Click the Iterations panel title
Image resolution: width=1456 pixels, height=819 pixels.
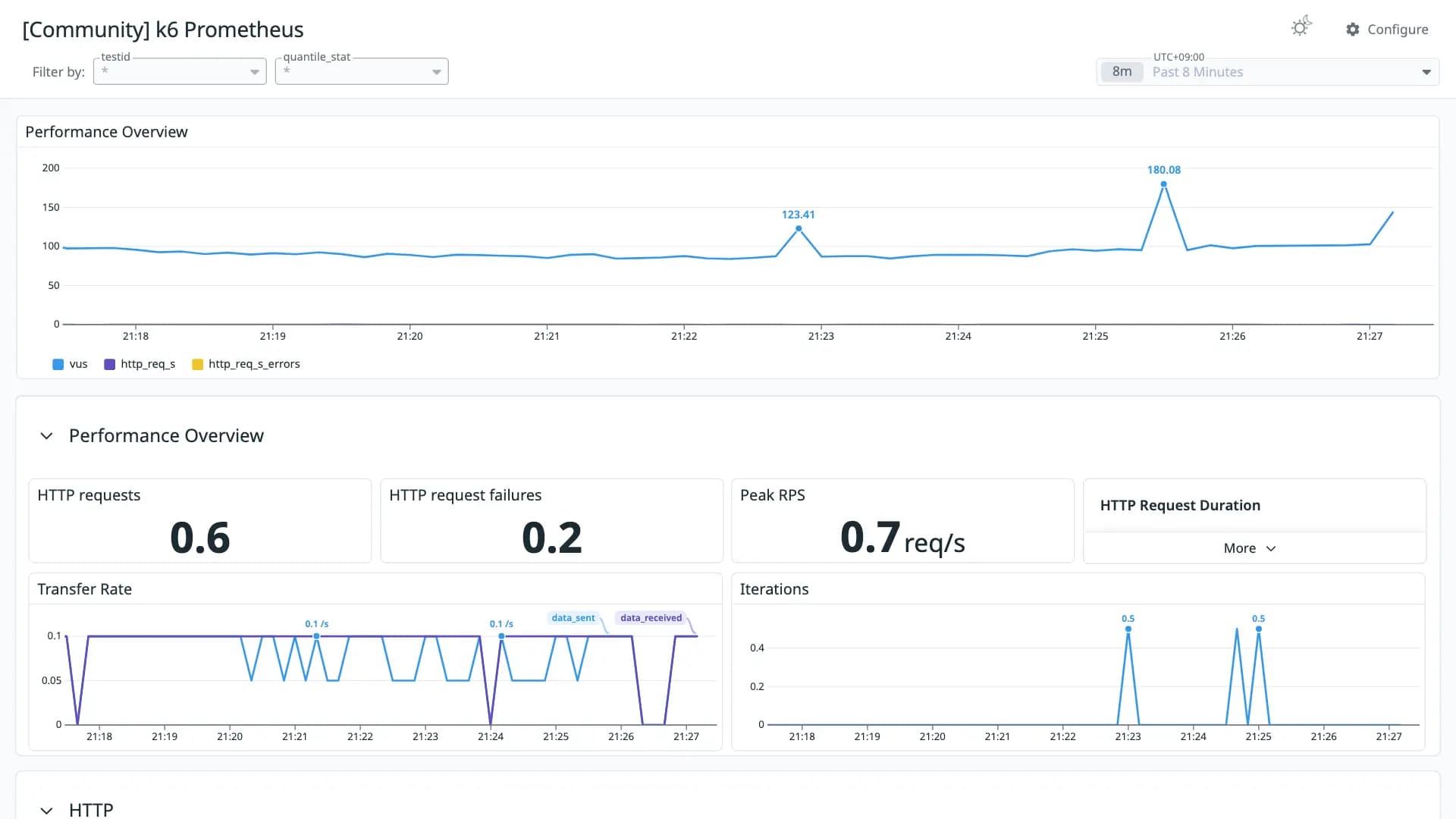pyautogui.click(x=774, y=589)
